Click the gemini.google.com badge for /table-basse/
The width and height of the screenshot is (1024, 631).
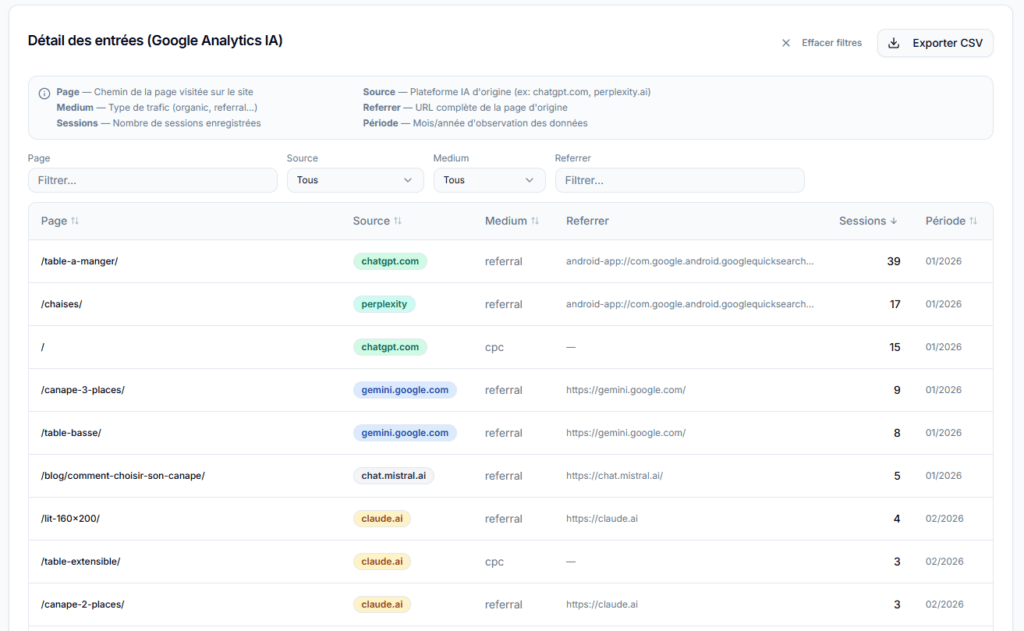[404, 433]
